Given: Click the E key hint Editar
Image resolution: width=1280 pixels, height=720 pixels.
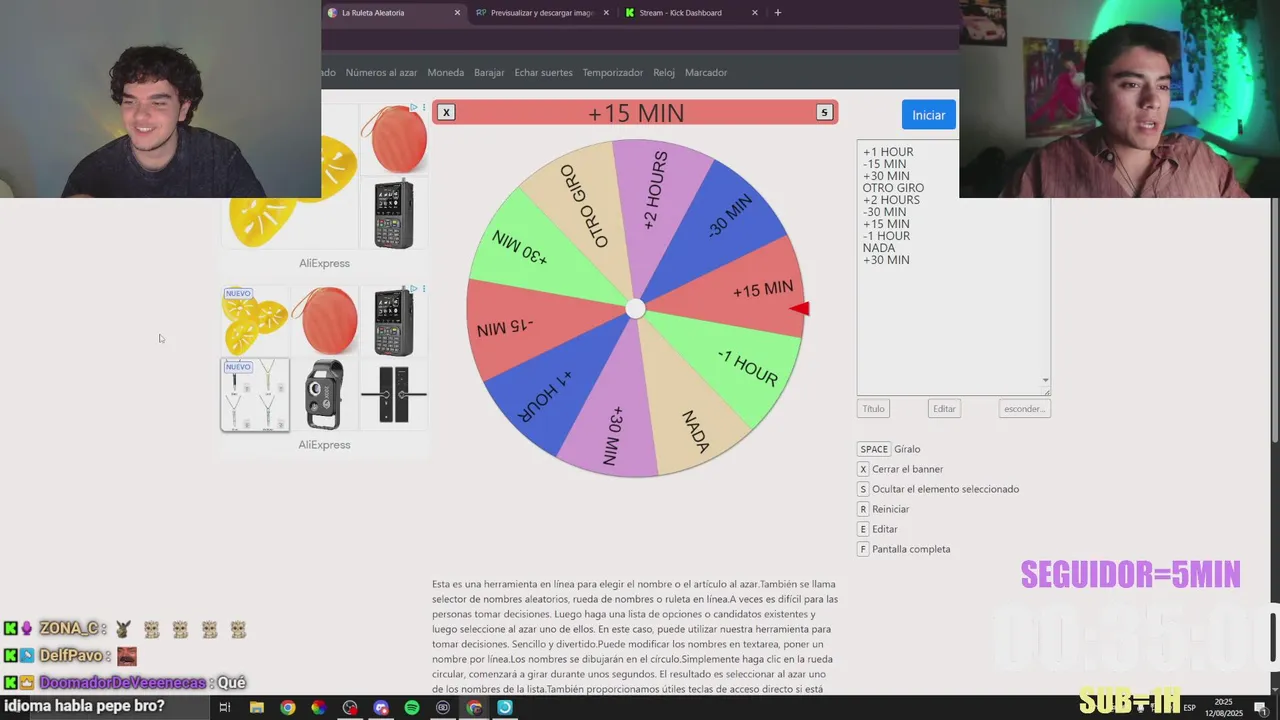Looking at the screenshot, I should (863, 529).
